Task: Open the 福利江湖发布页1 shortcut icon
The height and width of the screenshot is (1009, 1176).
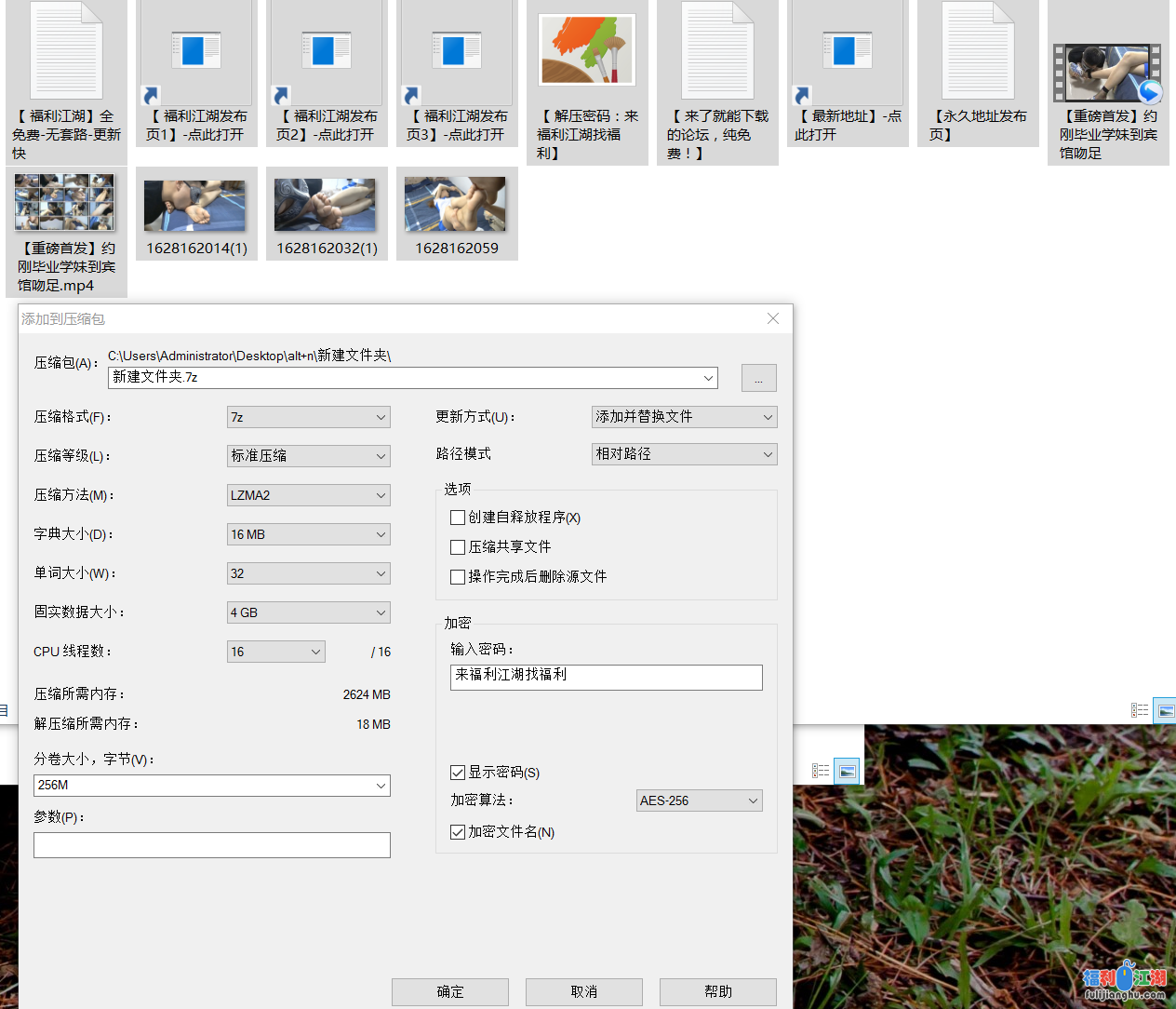Action: (x=195, y=51)
